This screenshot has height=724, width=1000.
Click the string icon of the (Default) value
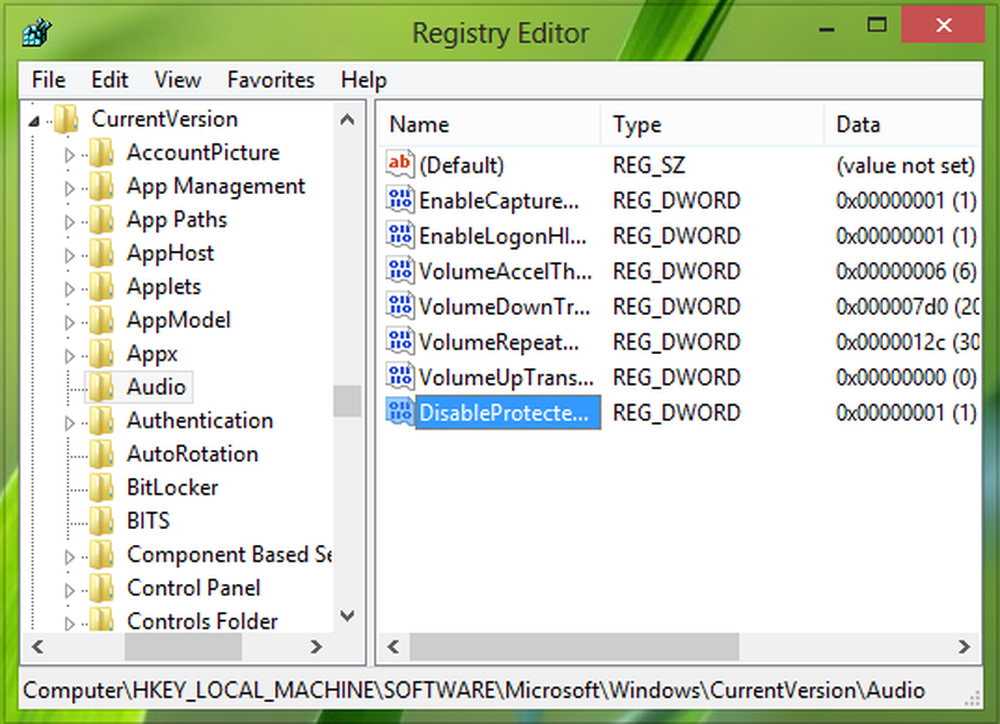(400, 165)
